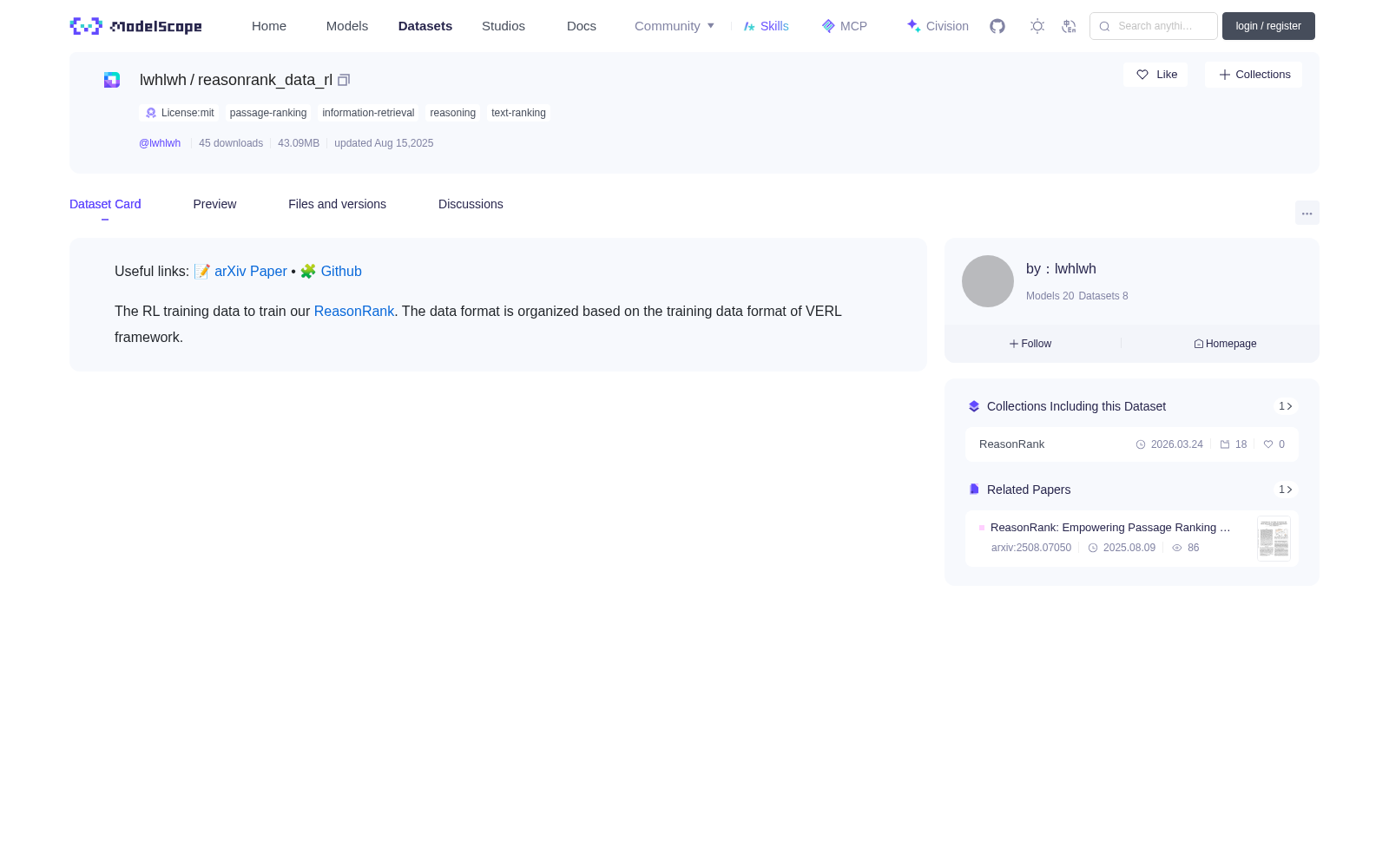
Task: Go to Home in navbar
Action: click(x=269, y=26)
